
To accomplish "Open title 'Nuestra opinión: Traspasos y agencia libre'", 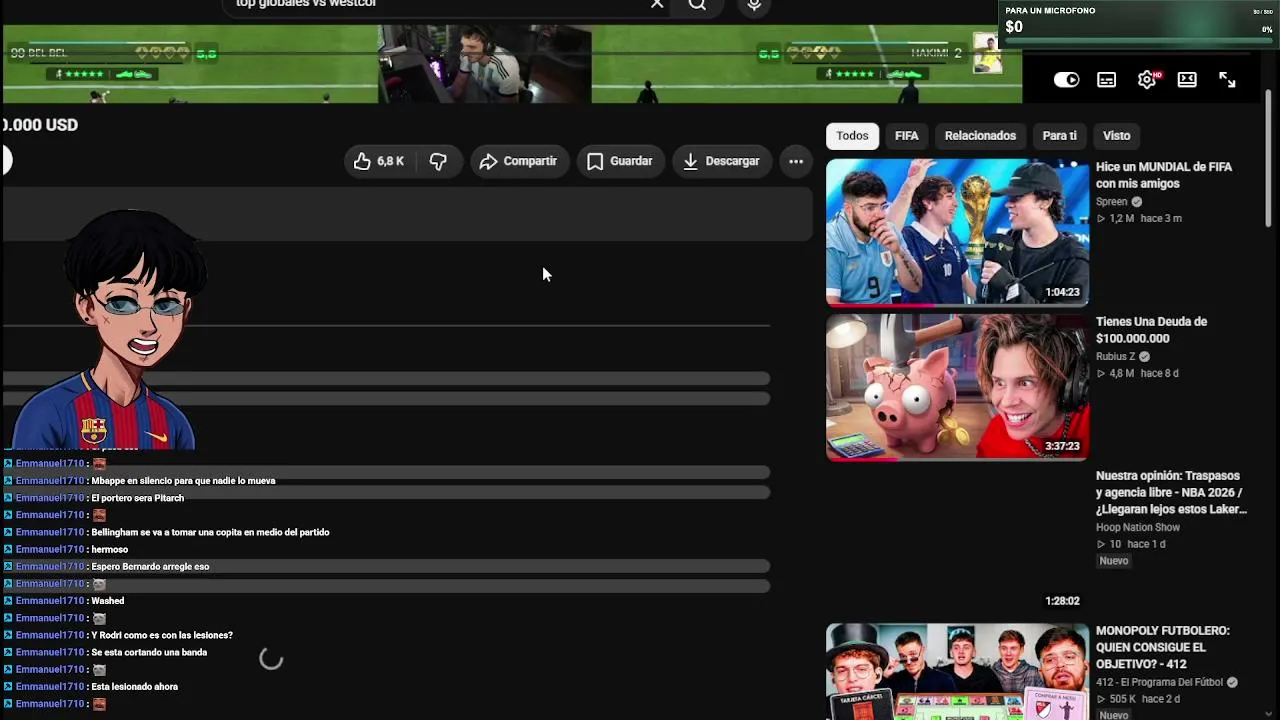I will tap(1171, 492).
